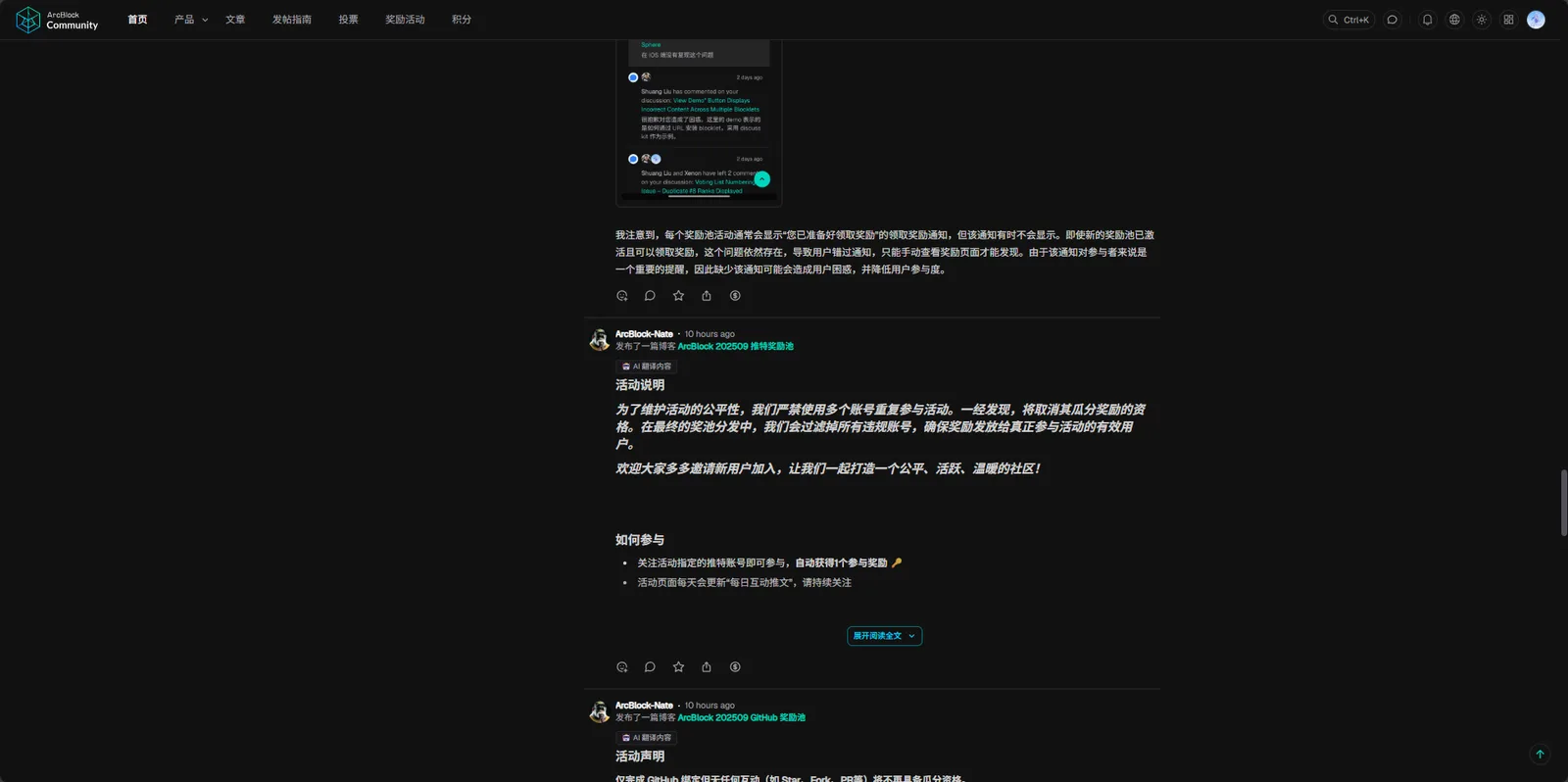
Task: Comment on the 推特奖励池 post
Action: 650,667
